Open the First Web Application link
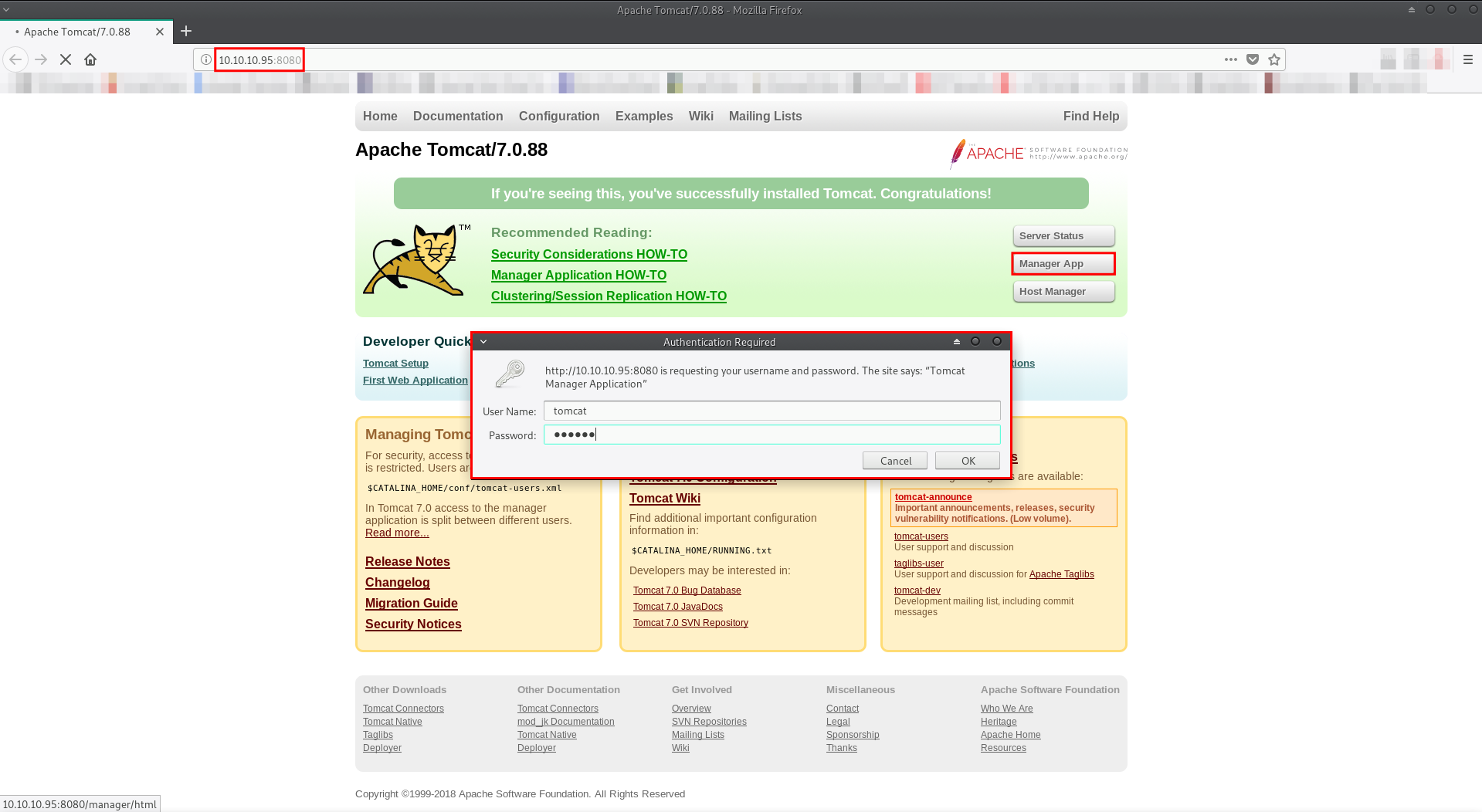Screen dimensions: 1482x812 [415, 380]
